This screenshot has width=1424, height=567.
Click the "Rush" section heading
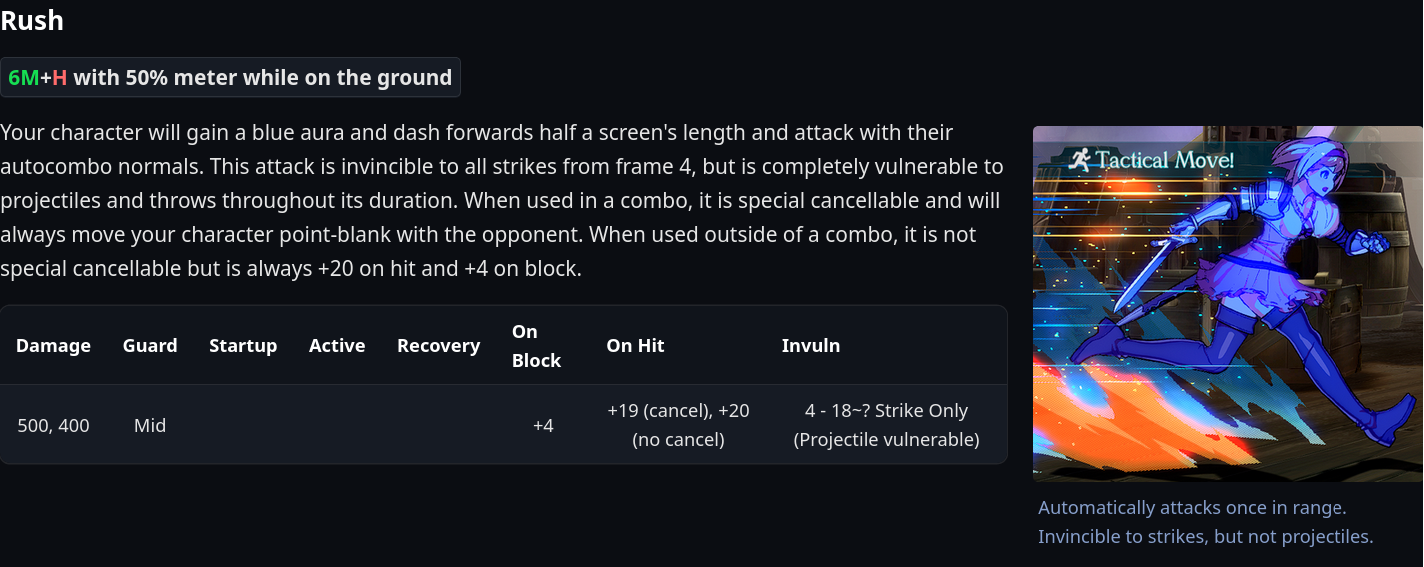click(32, 20)
